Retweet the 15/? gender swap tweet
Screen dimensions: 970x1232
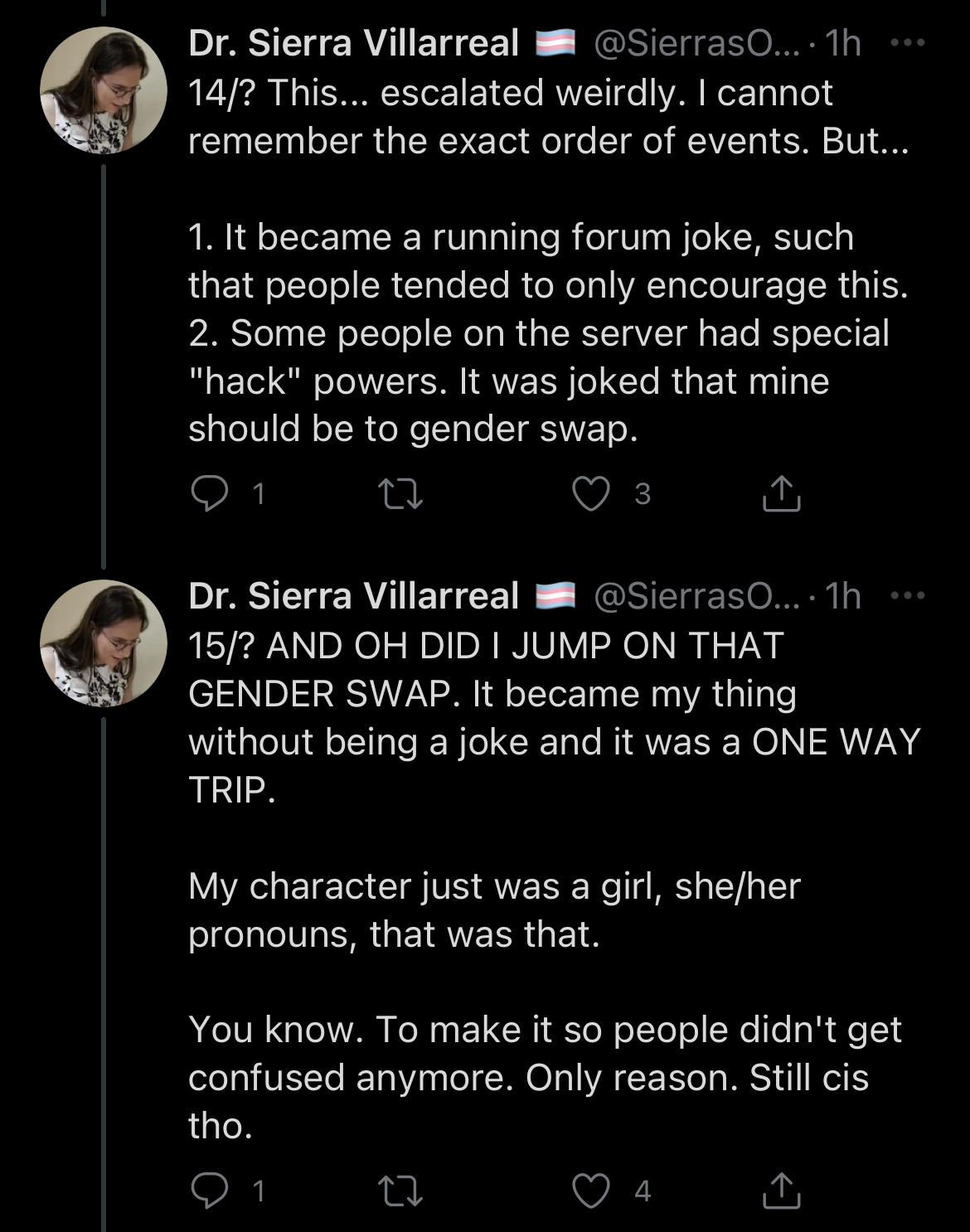tap(400, 1191)
